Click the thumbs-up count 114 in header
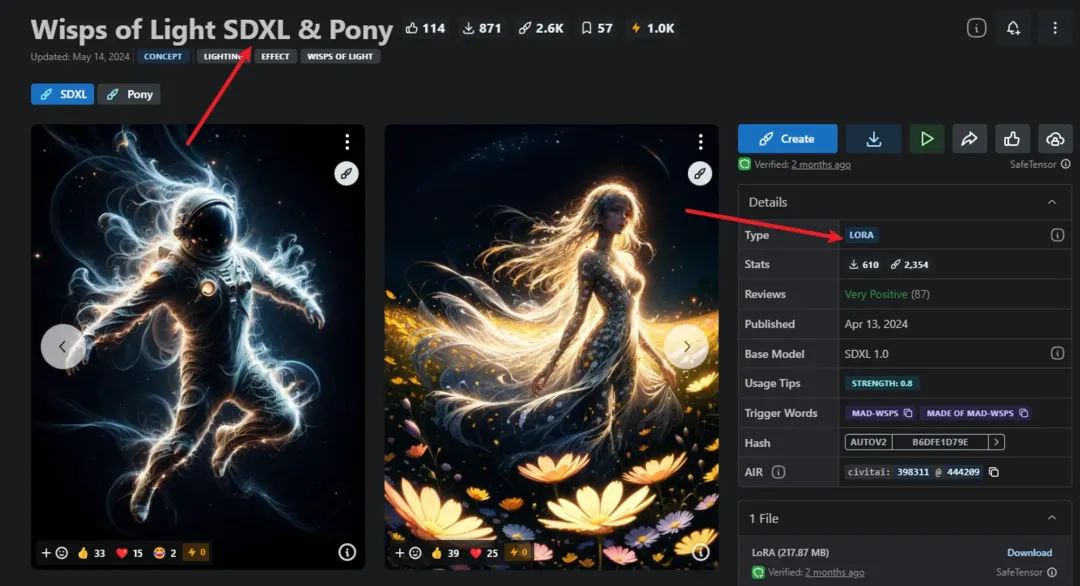1080x586 pixels. coord(425,28)
